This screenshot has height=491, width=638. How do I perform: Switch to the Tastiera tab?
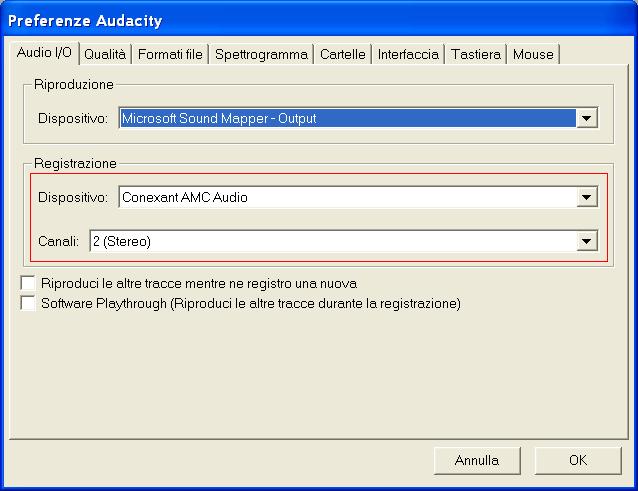tap(475, 54)
